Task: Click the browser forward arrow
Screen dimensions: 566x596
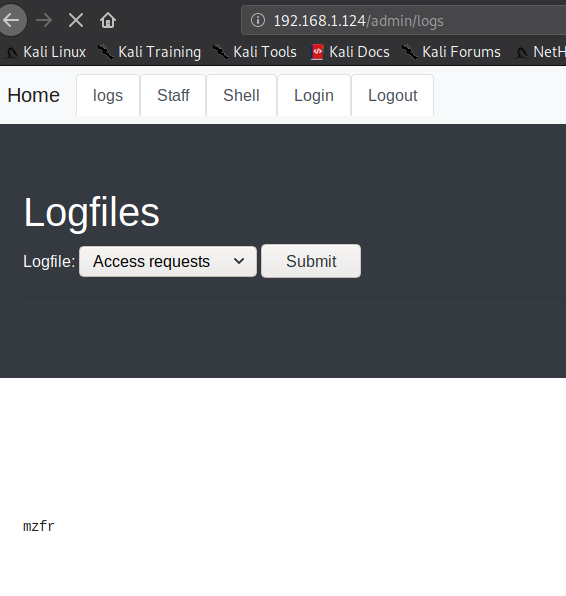Action: point(44,20)
